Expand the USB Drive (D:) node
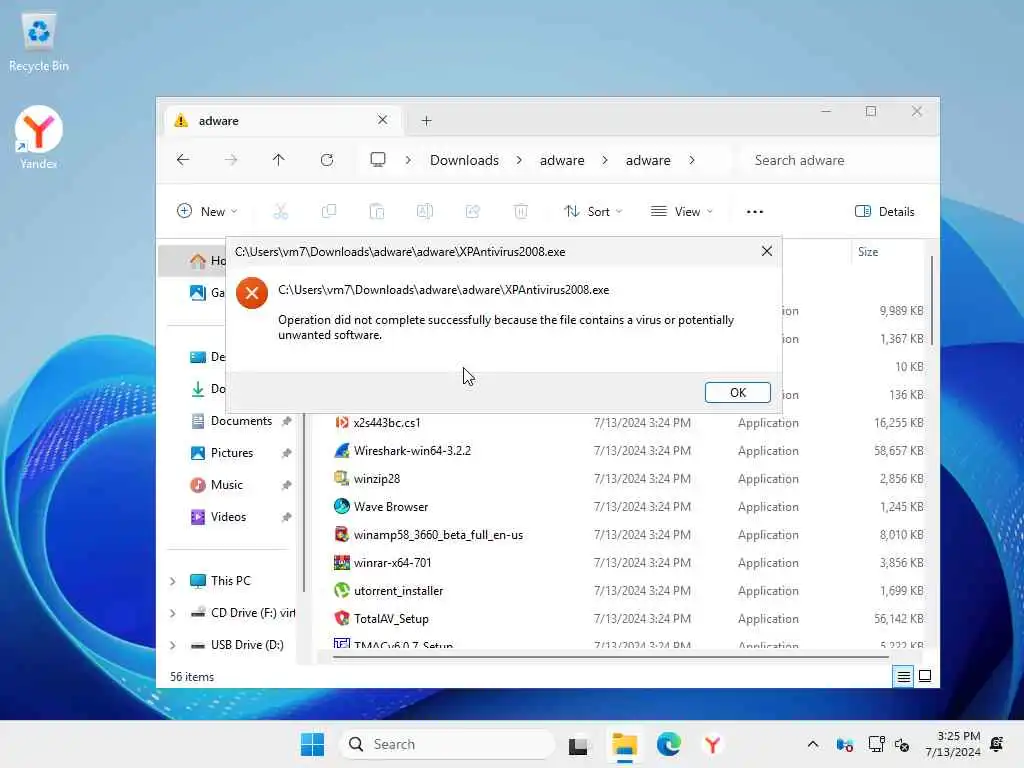 172,645
